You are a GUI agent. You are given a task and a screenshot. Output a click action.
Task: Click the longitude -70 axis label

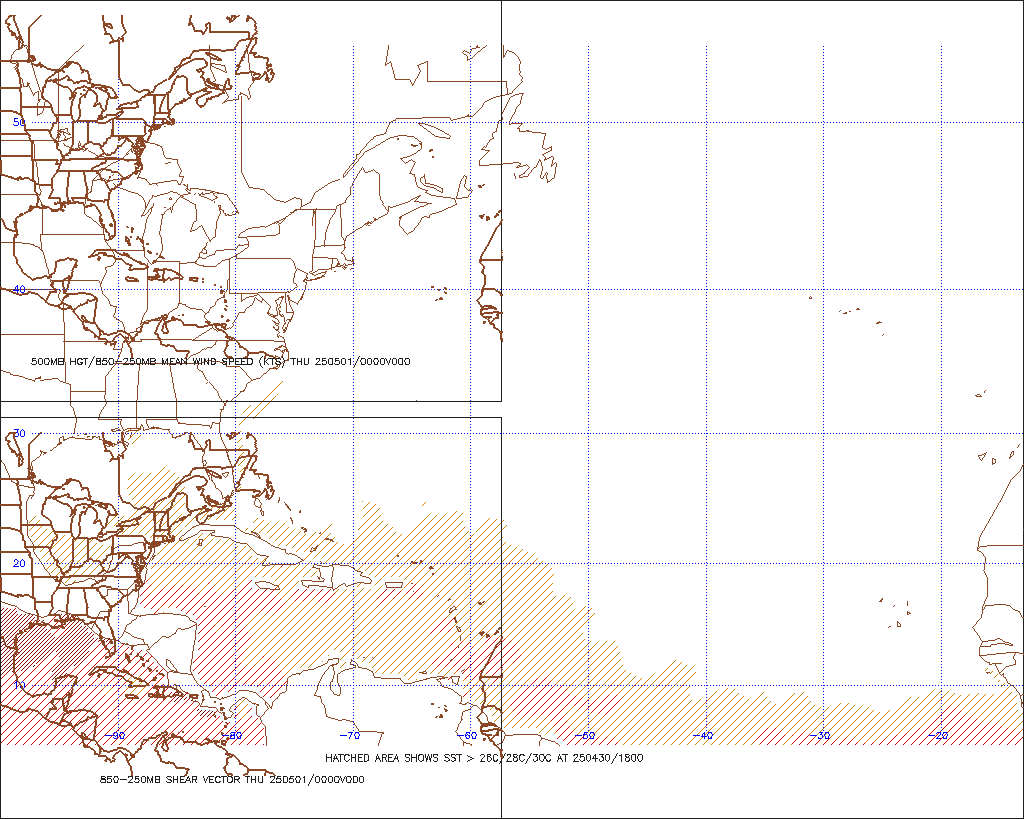tap(350, 735)
